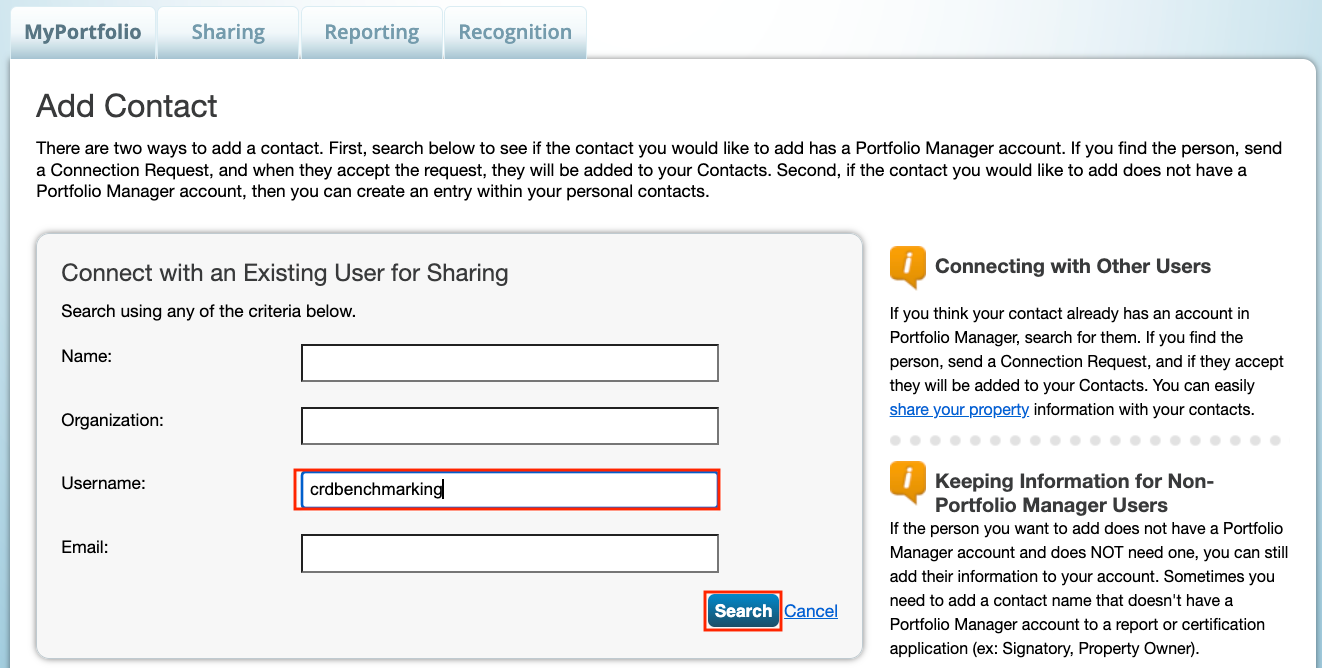Focus the Organization text box
1322x668 pixels.
pyautogui.click(x=509, y=426)
